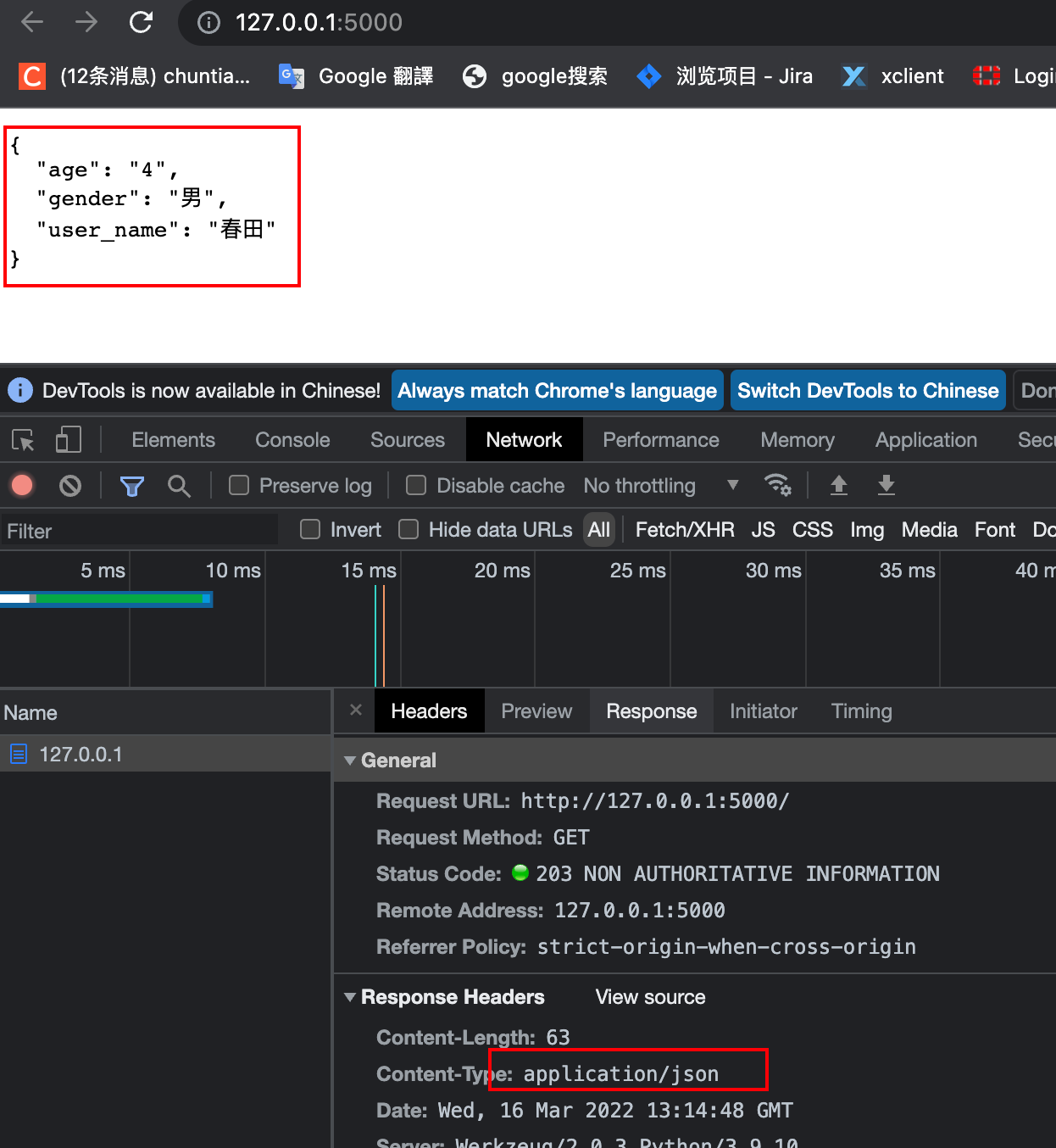Focus the network Filter input field
The image size is (1056, 1148).
139,531
